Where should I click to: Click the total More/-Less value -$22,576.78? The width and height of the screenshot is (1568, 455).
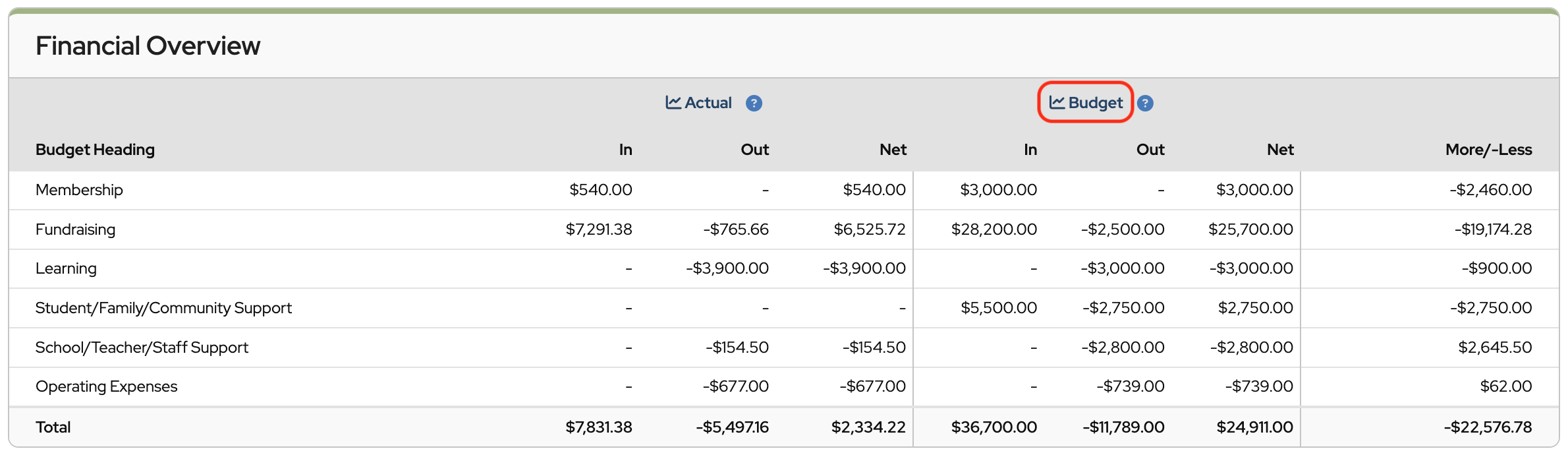[1488, 427]
